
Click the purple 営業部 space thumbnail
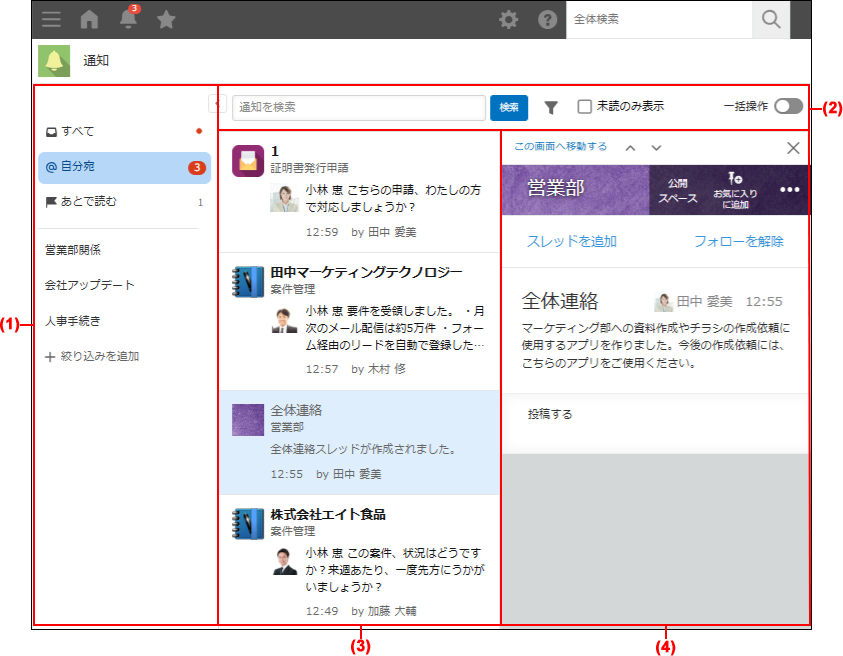(248, 419)
